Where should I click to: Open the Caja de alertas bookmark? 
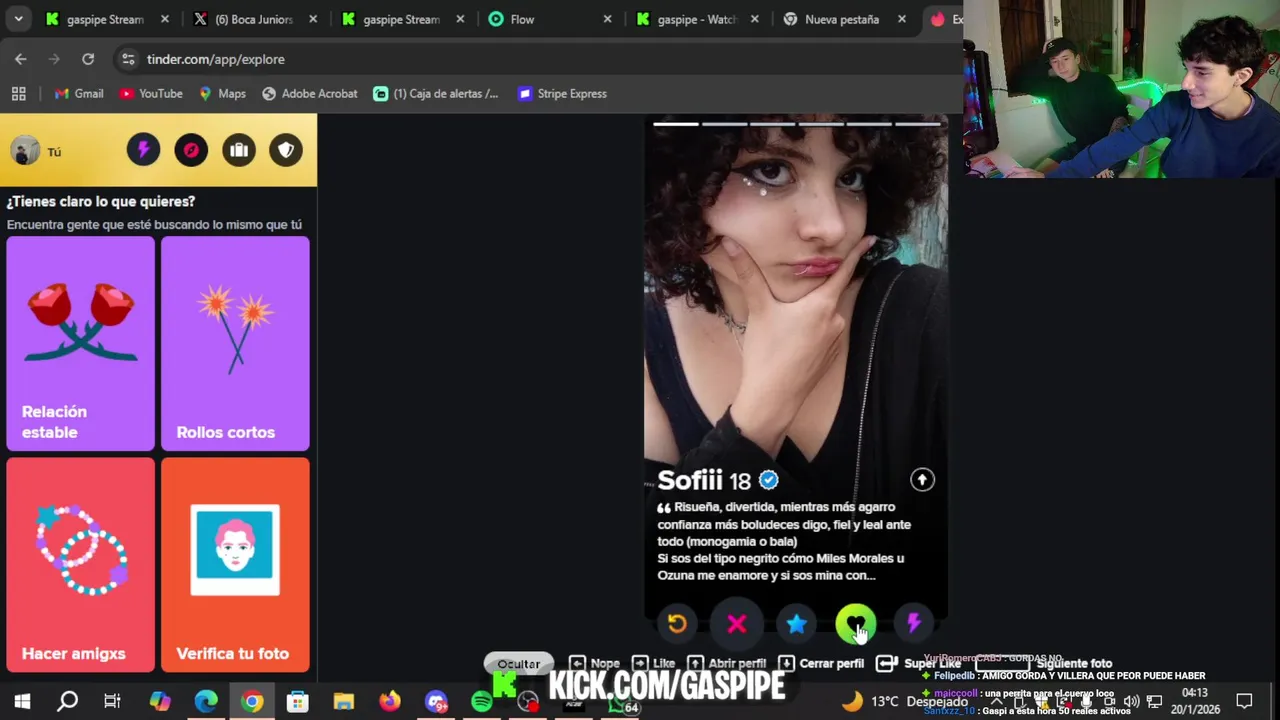click(x=435, y=93)
